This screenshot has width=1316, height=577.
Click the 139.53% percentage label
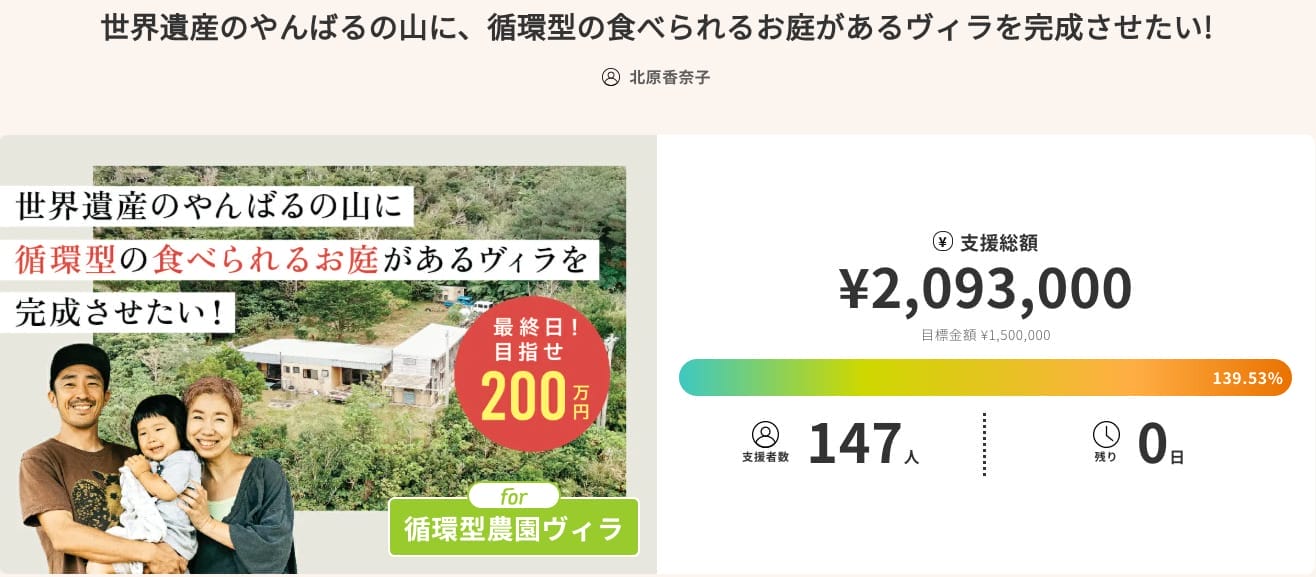coord(1247,378)
